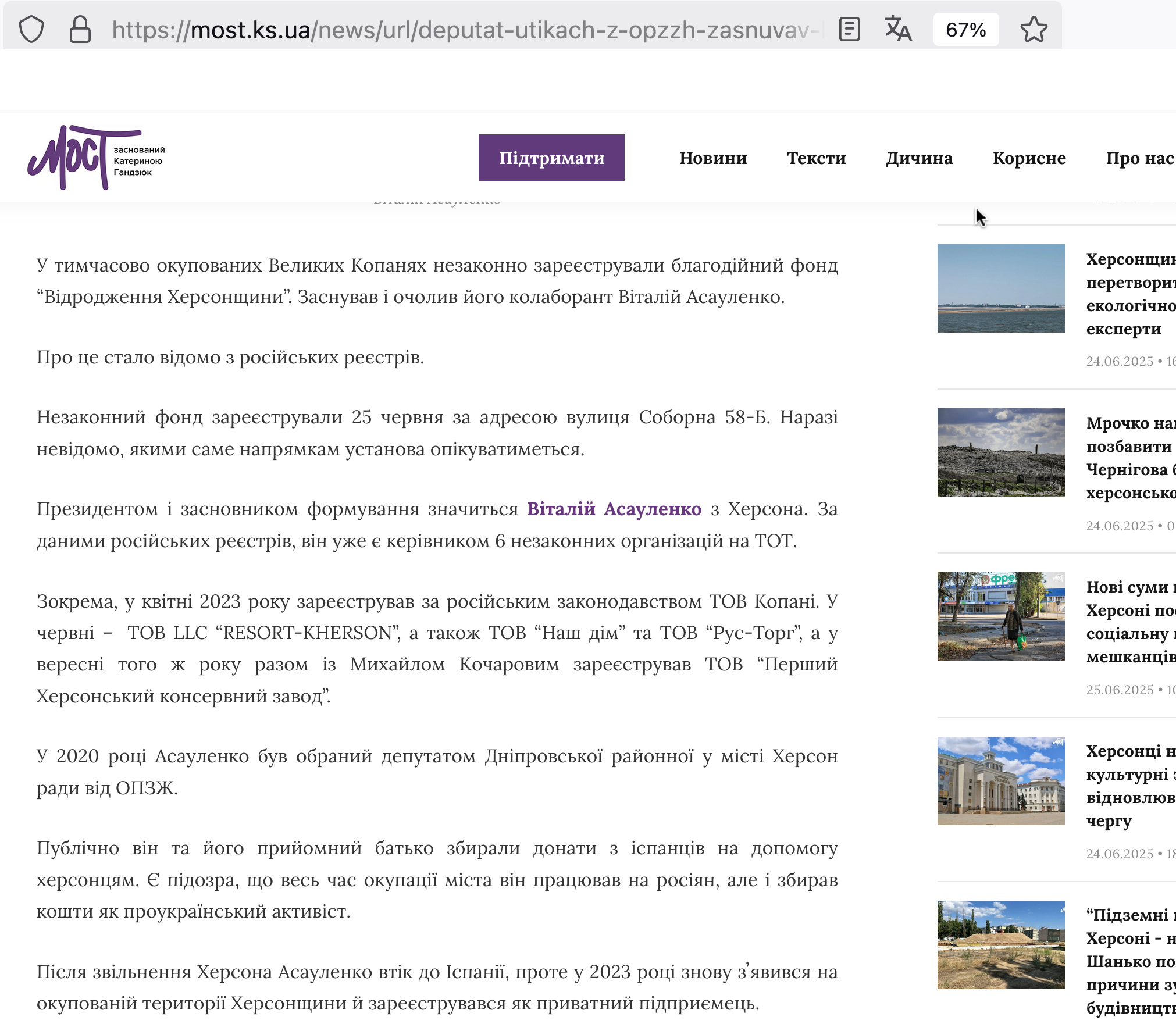The image size is (1176, 1031).
Task: Click the Підтримати support button
Action: (551, 158)
